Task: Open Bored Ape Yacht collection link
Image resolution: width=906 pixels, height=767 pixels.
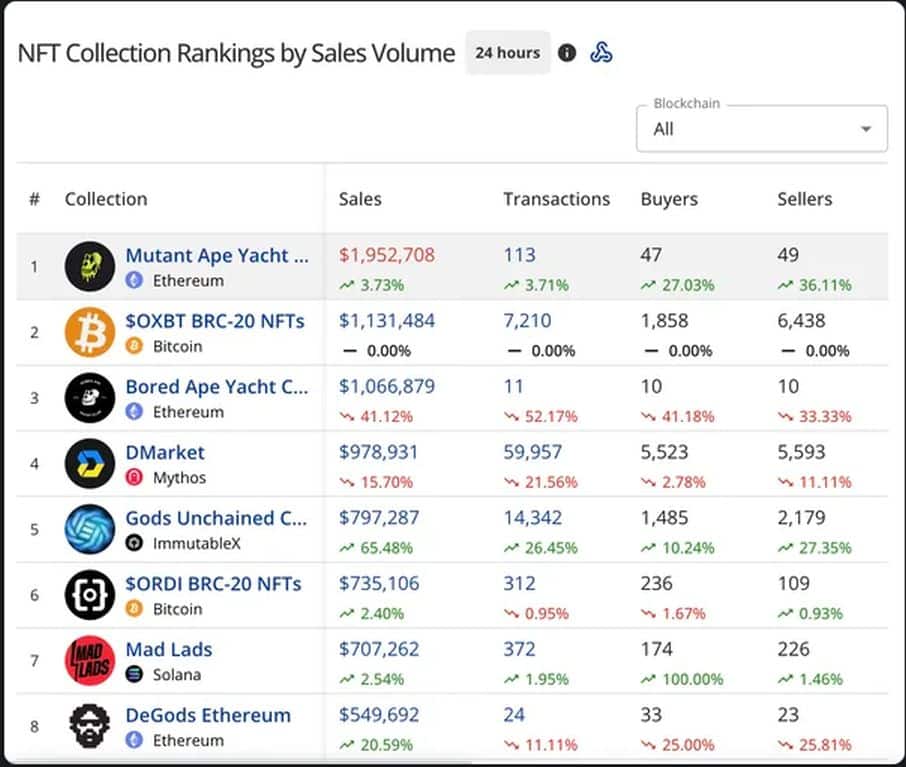Action: click(x=217, y=386)
